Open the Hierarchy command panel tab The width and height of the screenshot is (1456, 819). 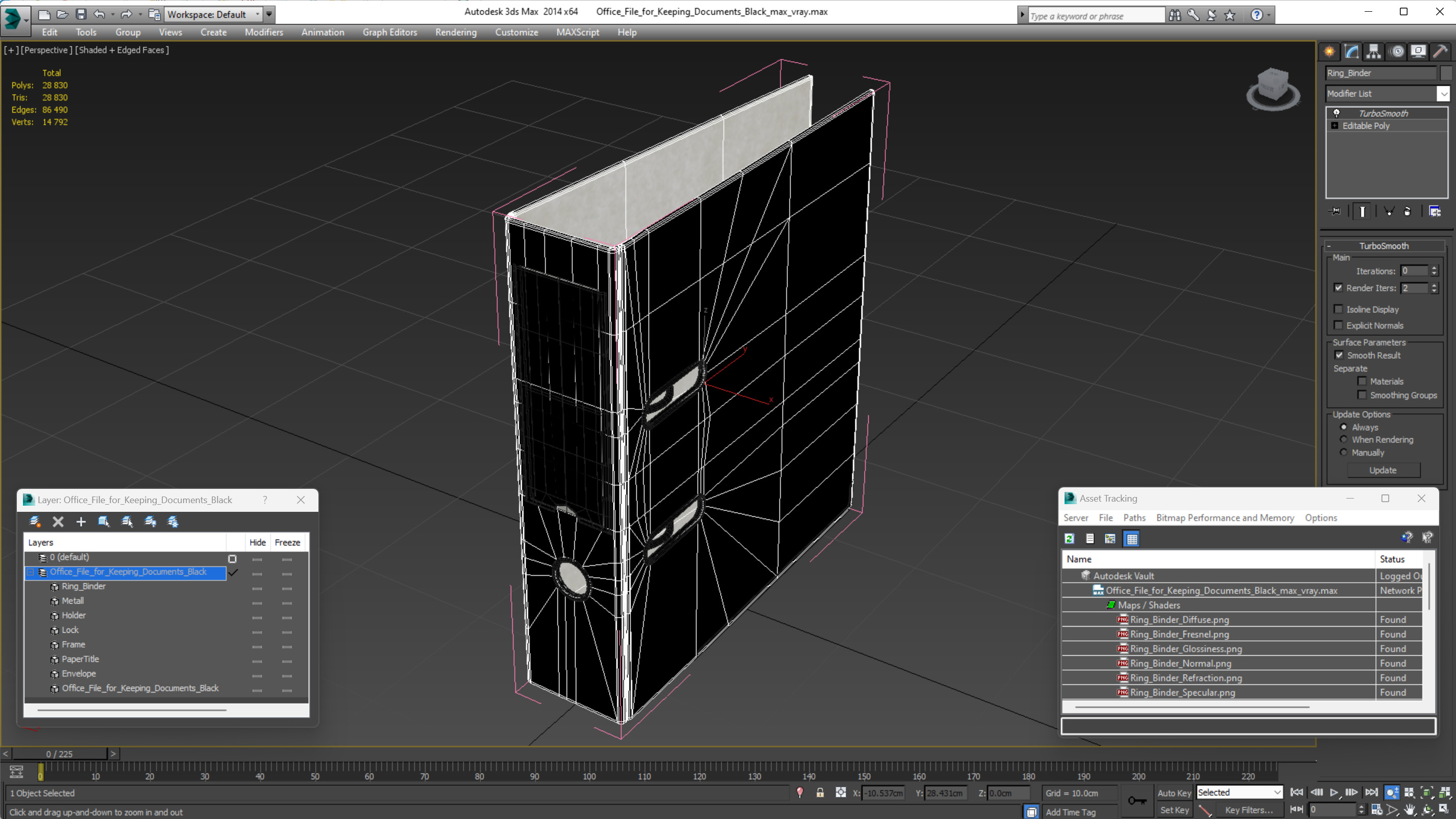coord(1373,52)
